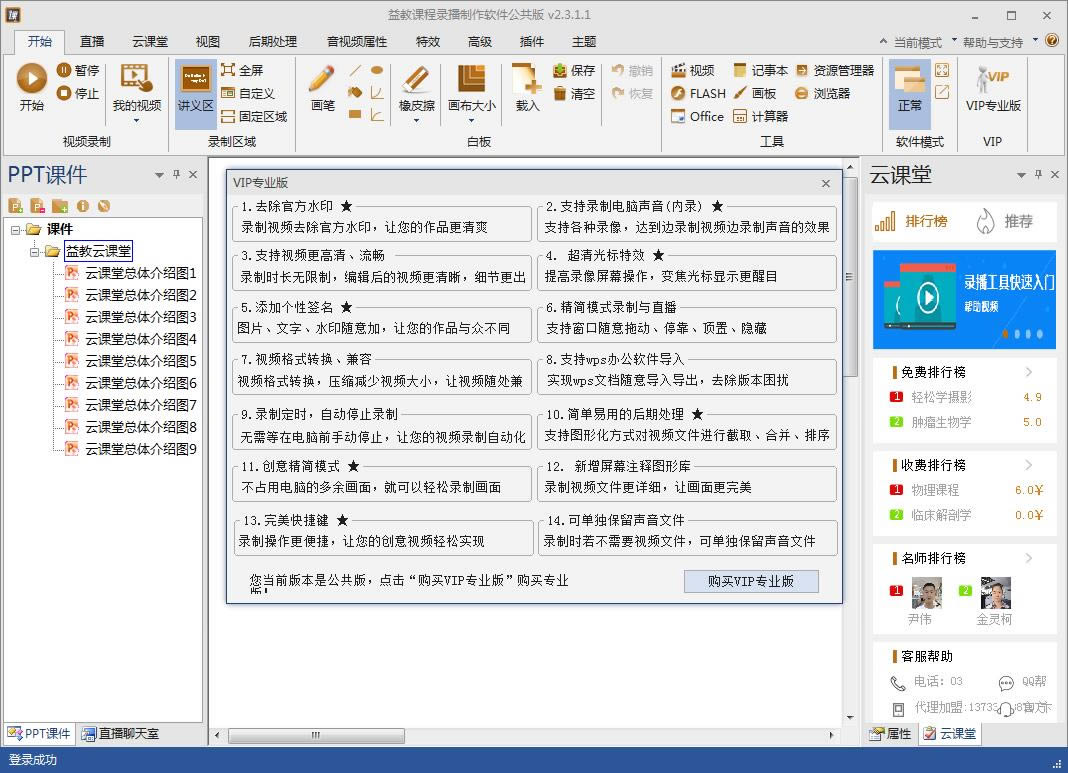The width and height of the screenshot is (1068, 773).
Task: Open 物理课程 course link
Action: point(934,490)
